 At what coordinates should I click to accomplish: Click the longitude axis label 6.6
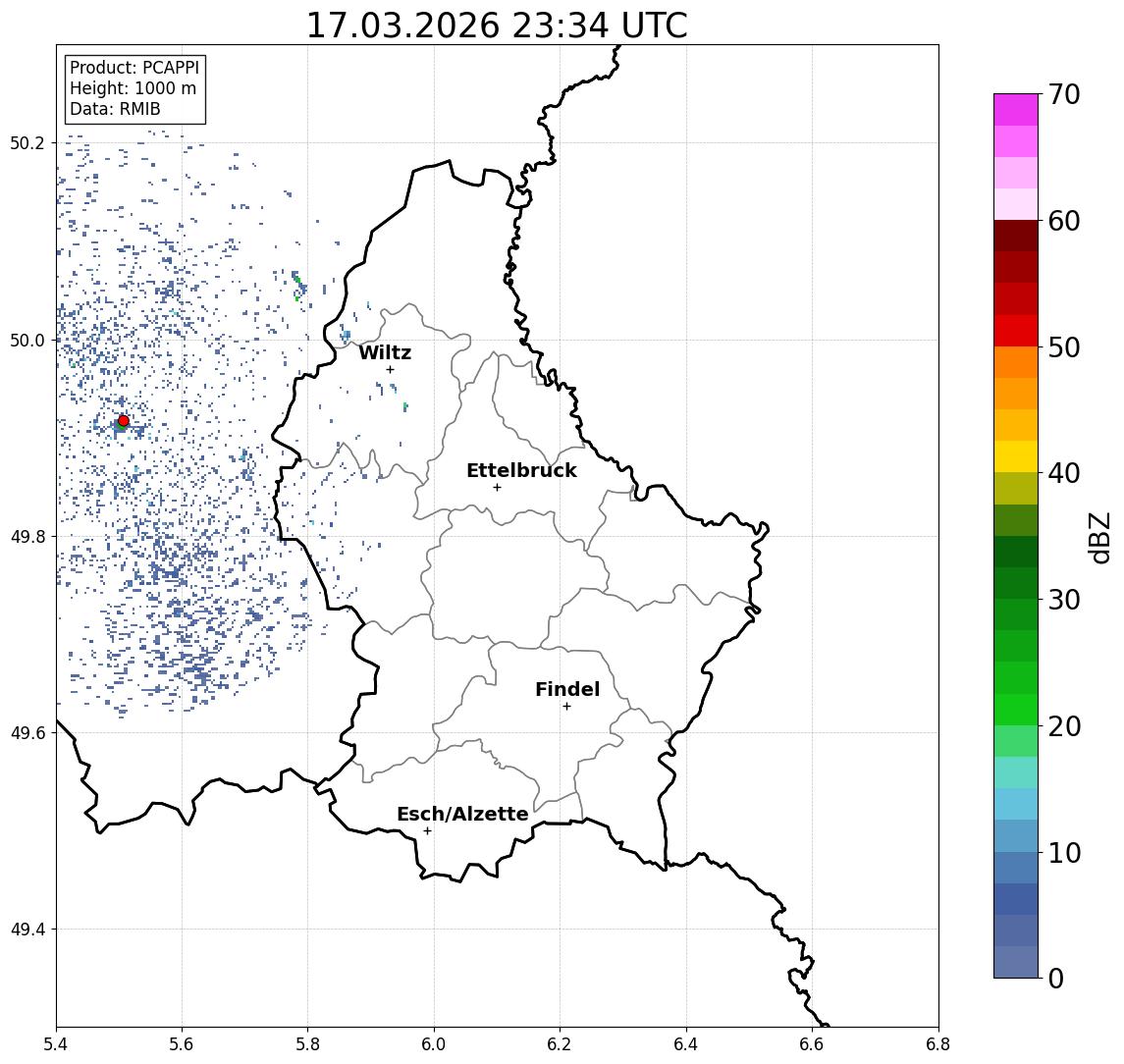812,1044
